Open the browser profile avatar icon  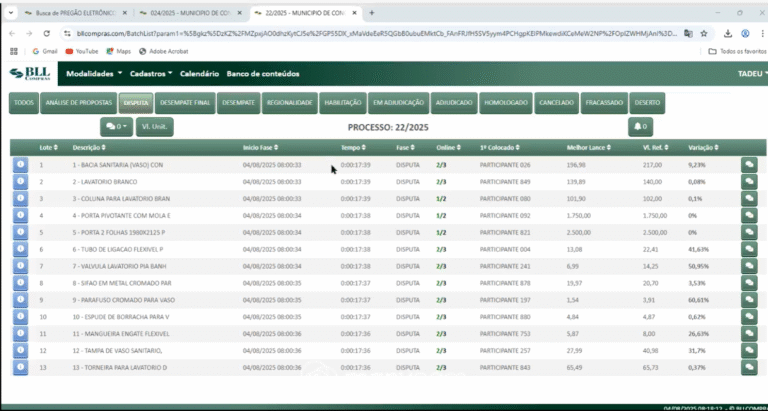tap(745, 33)
